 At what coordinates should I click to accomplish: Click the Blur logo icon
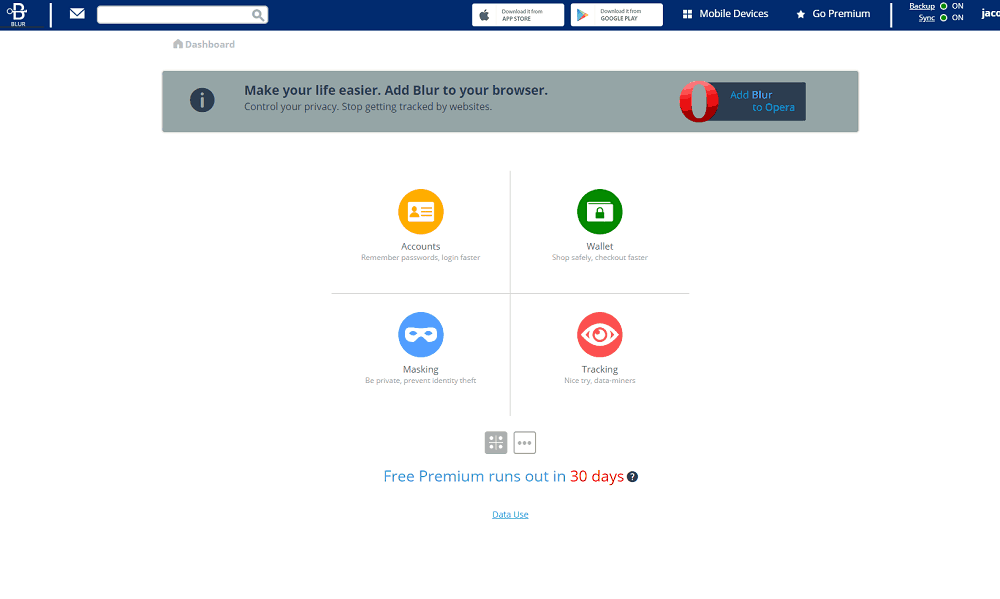[x=17, y=14]
